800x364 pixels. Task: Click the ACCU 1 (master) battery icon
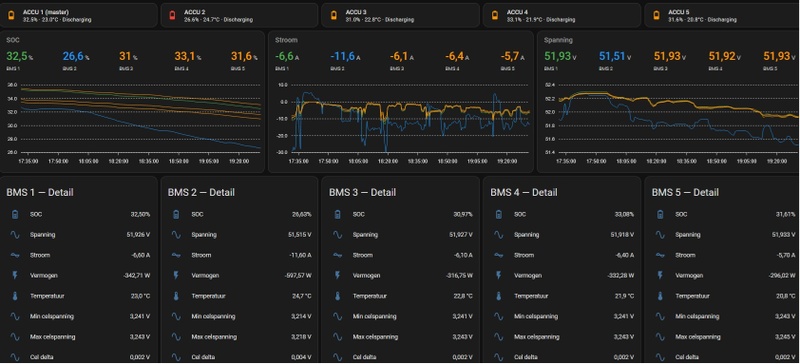[11, 15]
